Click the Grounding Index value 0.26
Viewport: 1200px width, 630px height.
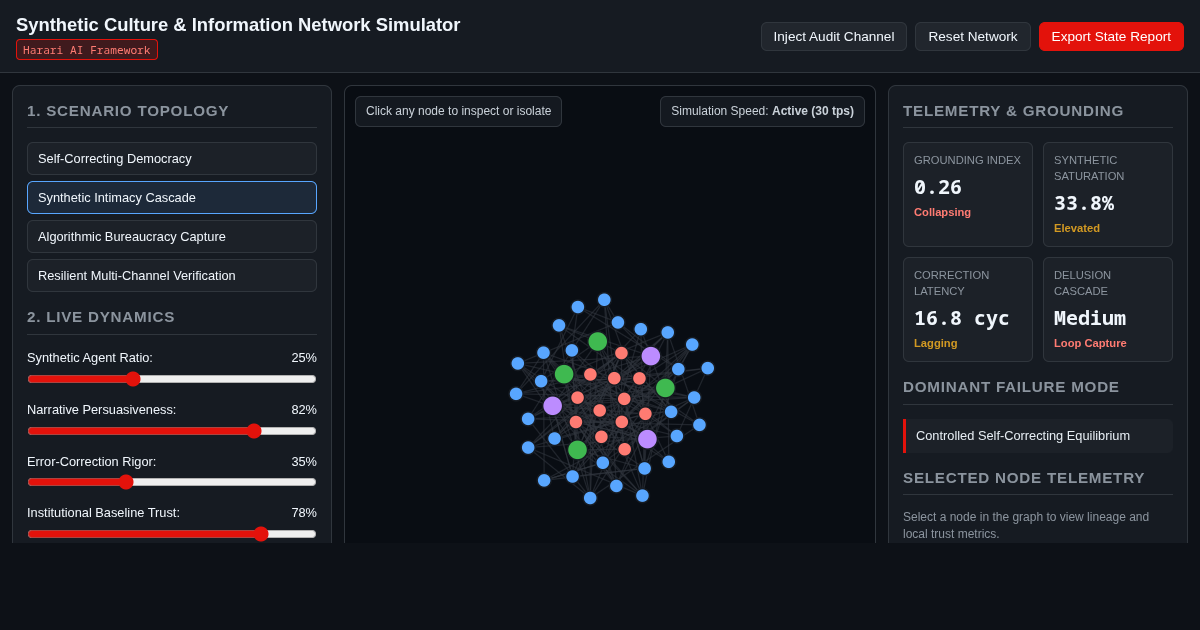point(938,187)
